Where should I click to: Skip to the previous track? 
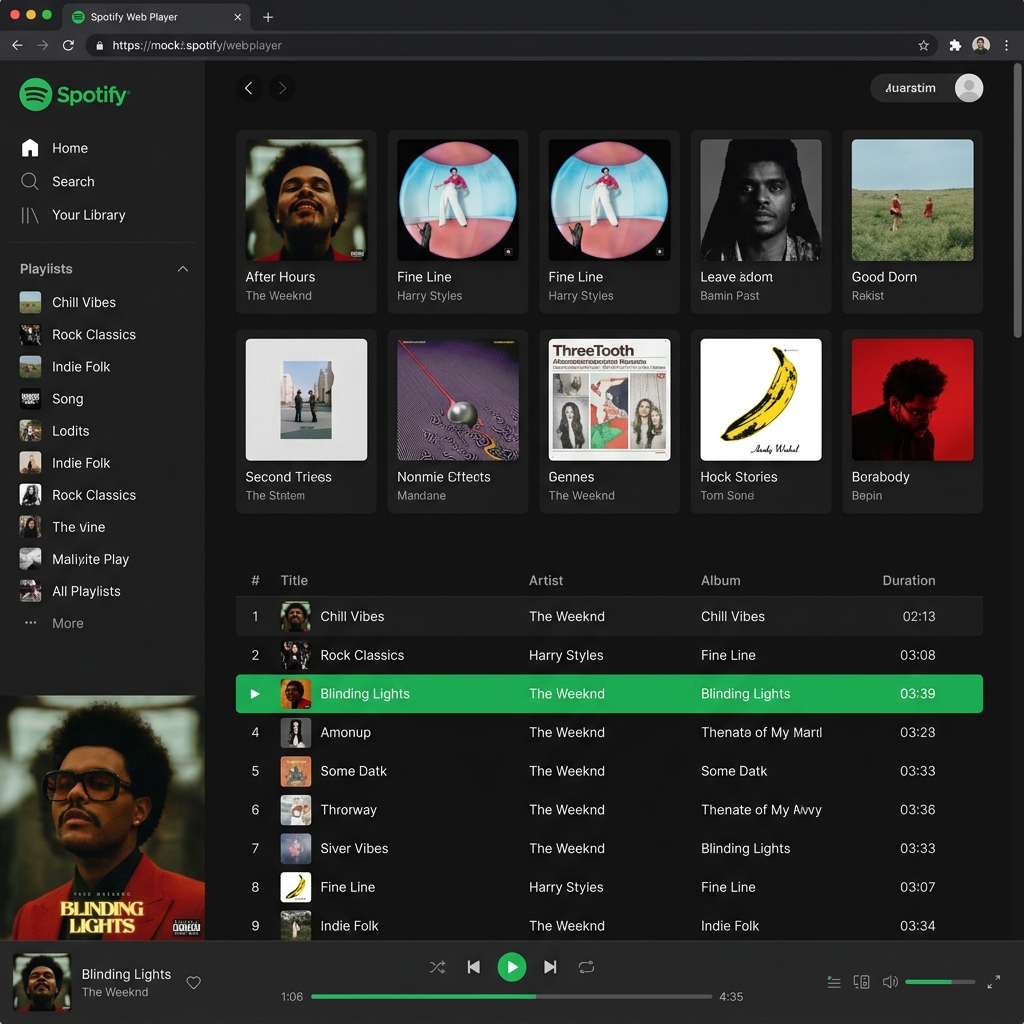(474, 967)
